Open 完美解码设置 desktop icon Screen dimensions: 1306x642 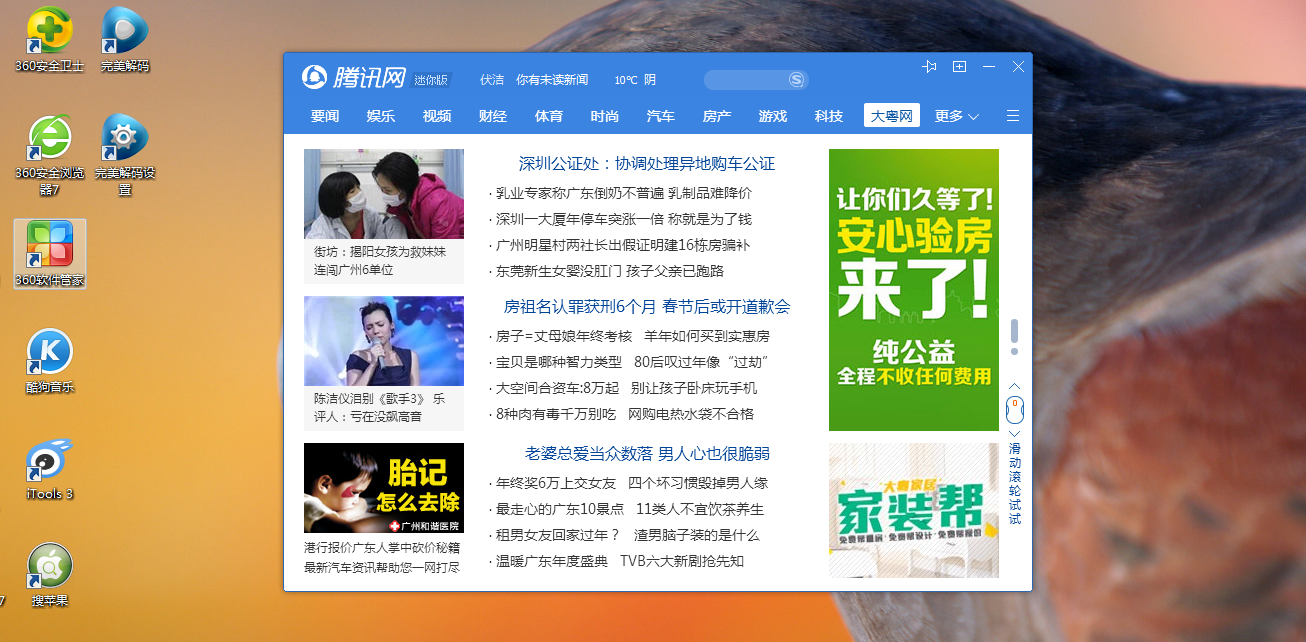click(125, 155)
